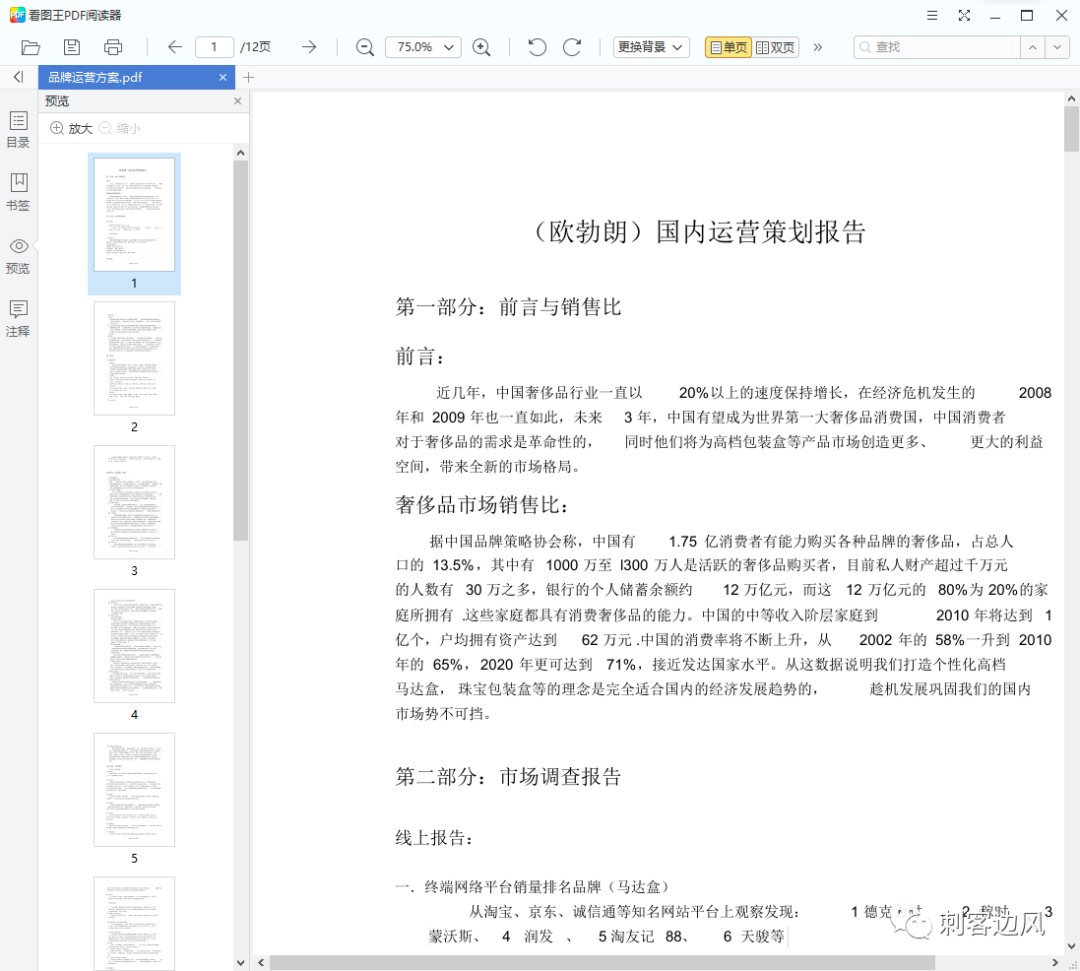This screenshot has height=971, width=1080.
Task: Find next search result down arrow
Action: [x=1057, y=47]
